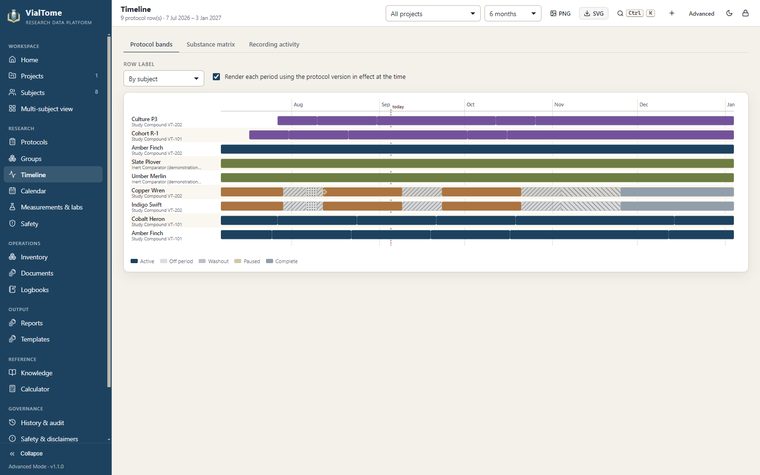The width and height of the screenshot is (760, 475).
Task: Click the Cobalt Heron row label
Action: 148,219
